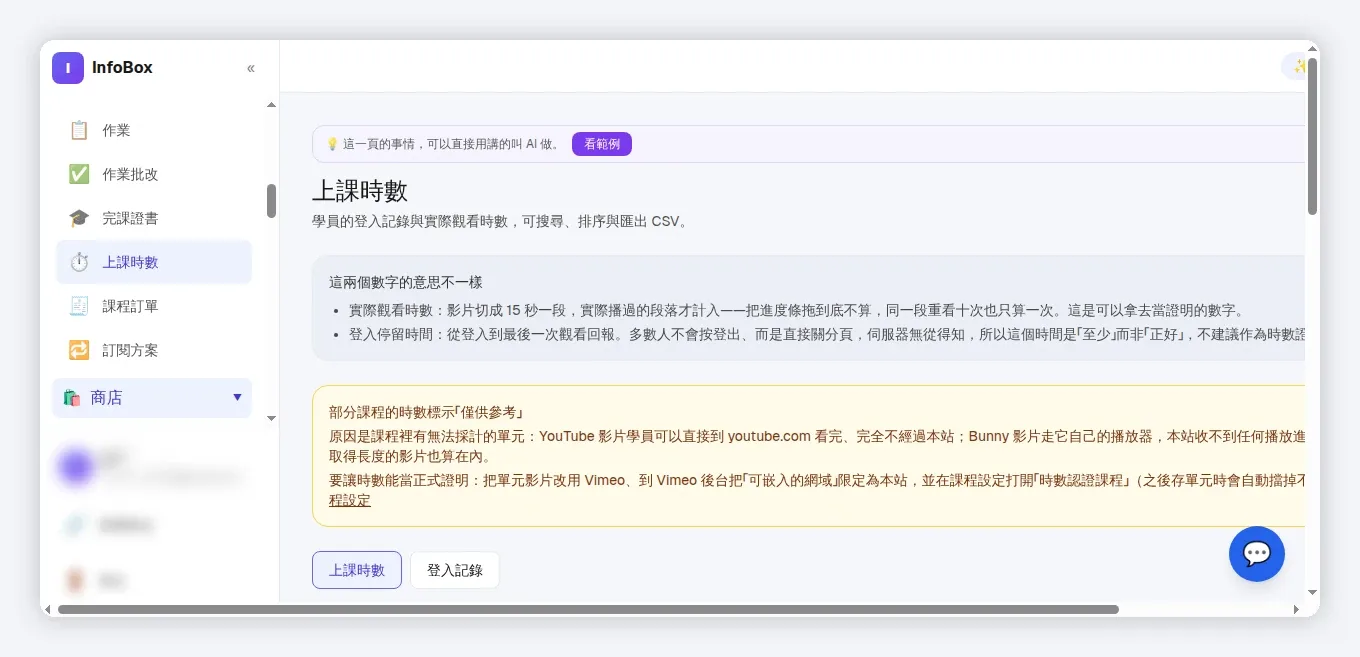This screenshot has height=657, width=1360.
Task: Collapse the sidebar with the double-chevron icon
Action: 251,68
